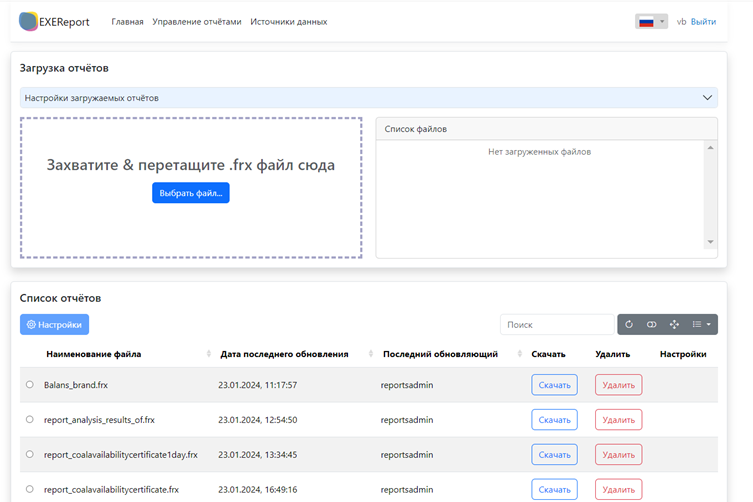This screenshot has height=502, width=753.
Task: Open the Russian flag language dropdown
Action: point(651,21)
